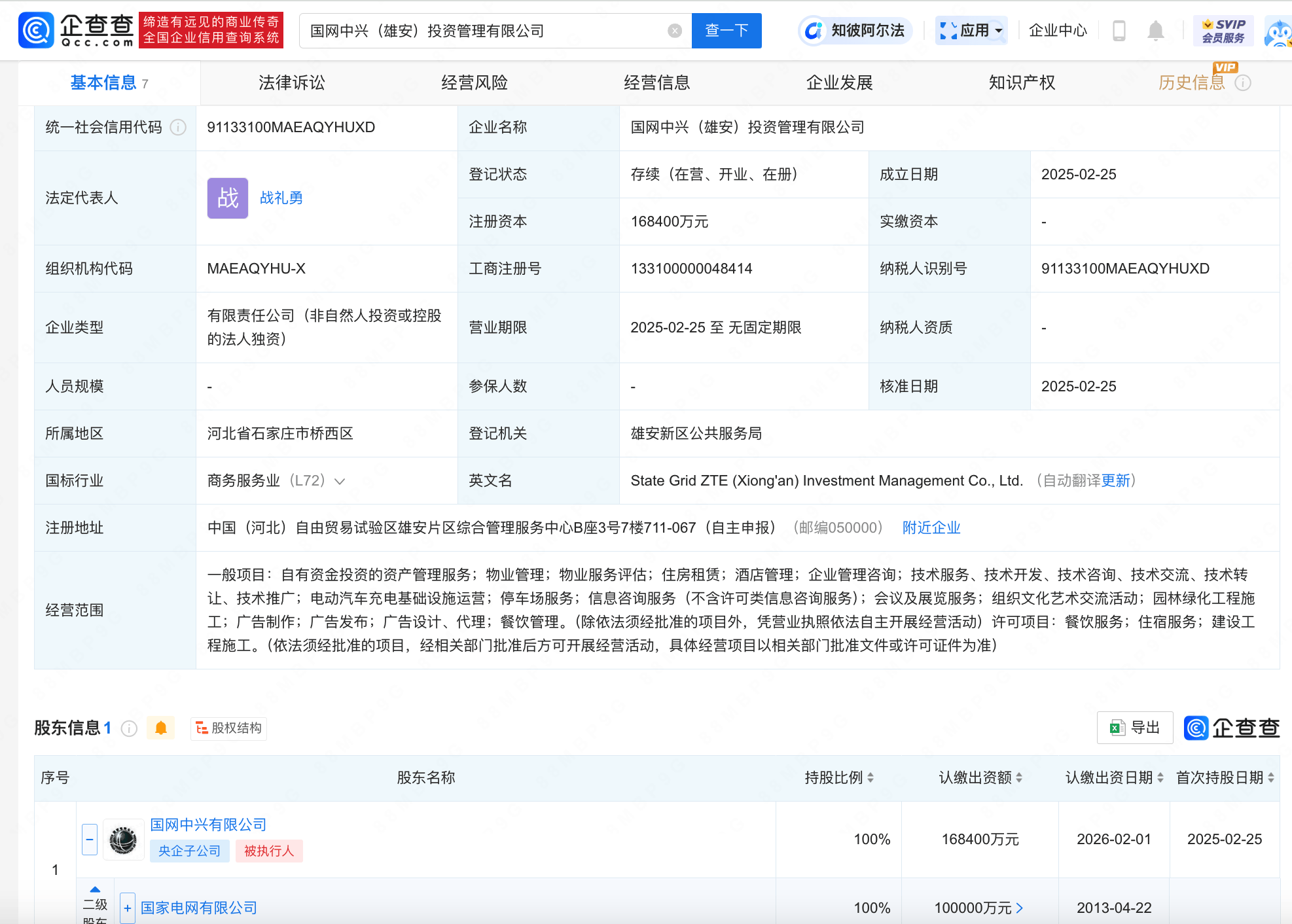Image resolution: width=1292 pixels, height=924 pixels.
Task: Click info icon beside 股东信息
Action: (130, 728)
